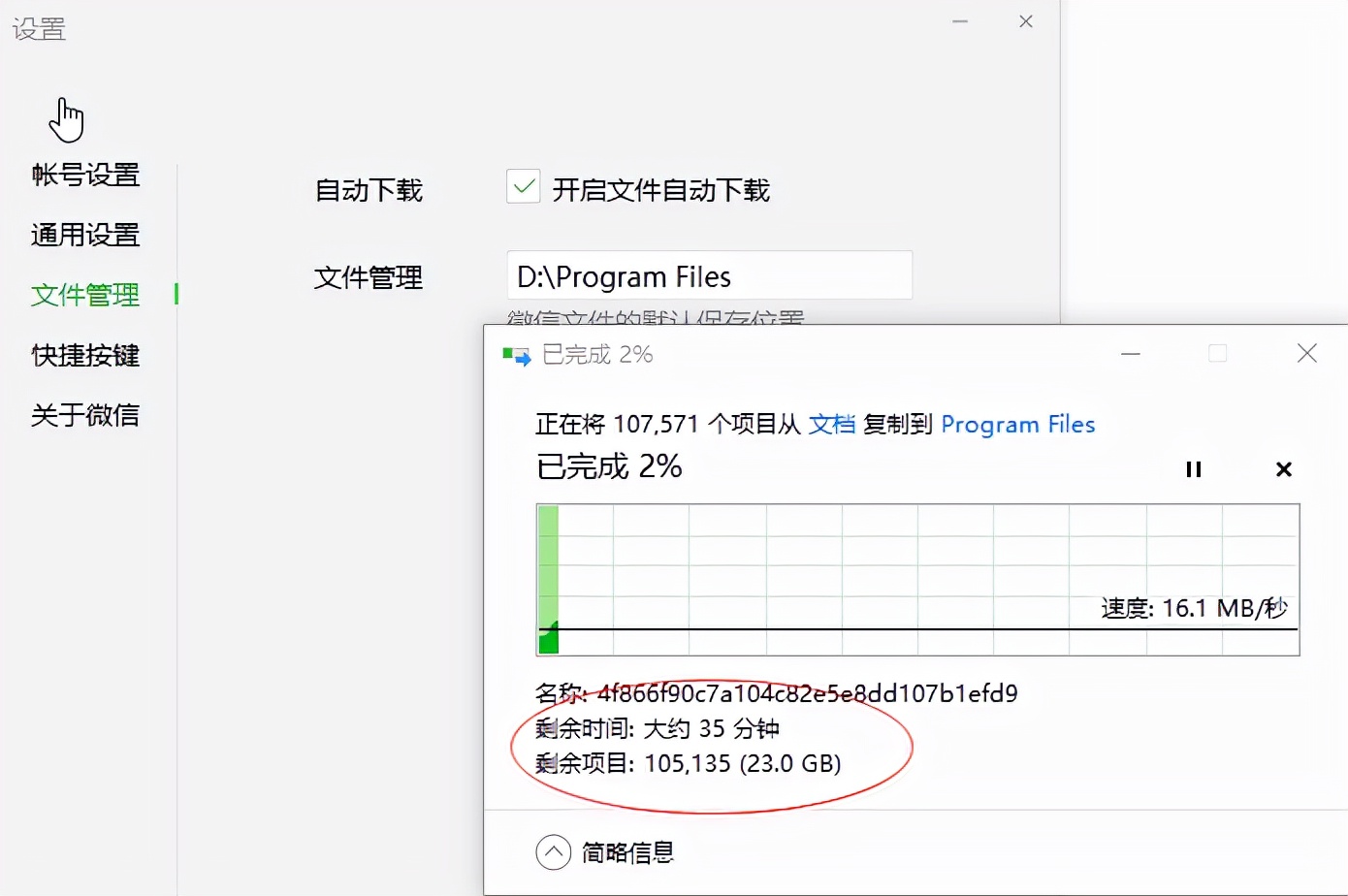This screenshot has width=1348, height=896.
Task: Switch to 帐号设置 in the sidebar
Action: pos(85,176)
